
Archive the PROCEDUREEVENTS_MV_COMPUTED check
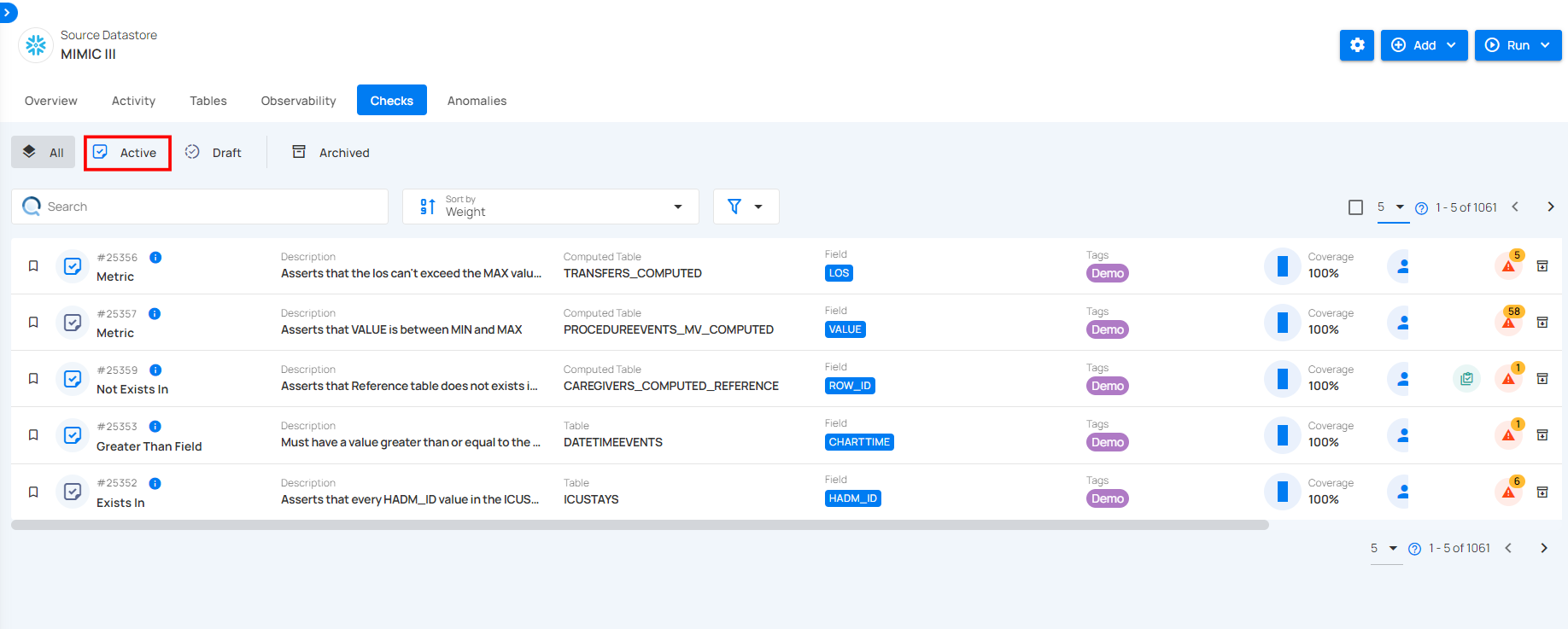pos(1542,323)
